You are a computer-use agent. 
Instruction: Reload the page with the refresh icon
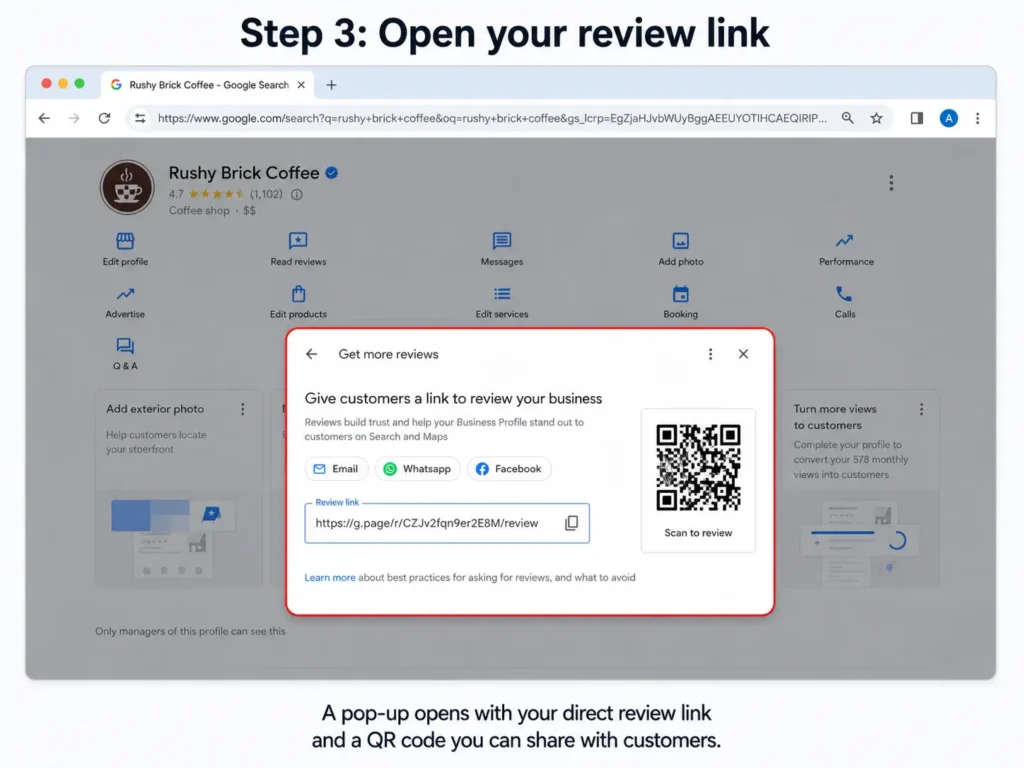coord(104,118)
